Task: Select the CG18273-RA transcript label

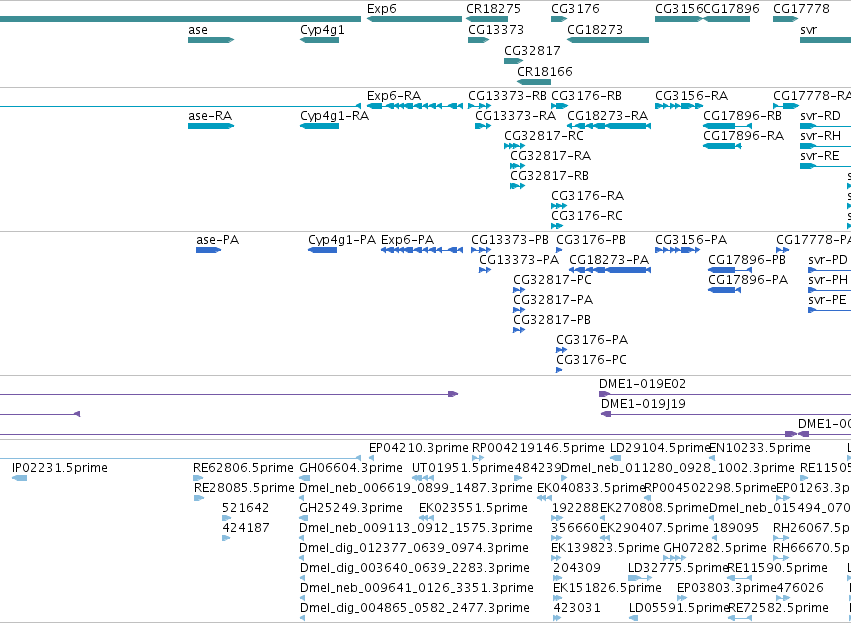Action: [x=607, y=116]
